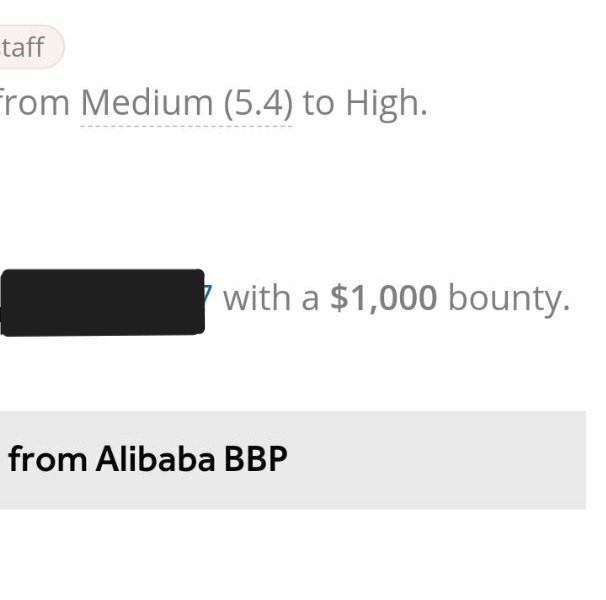606x600 pixels.
Task: Click the from Alibaba BBP heading
Action: (x=148, y=459)
